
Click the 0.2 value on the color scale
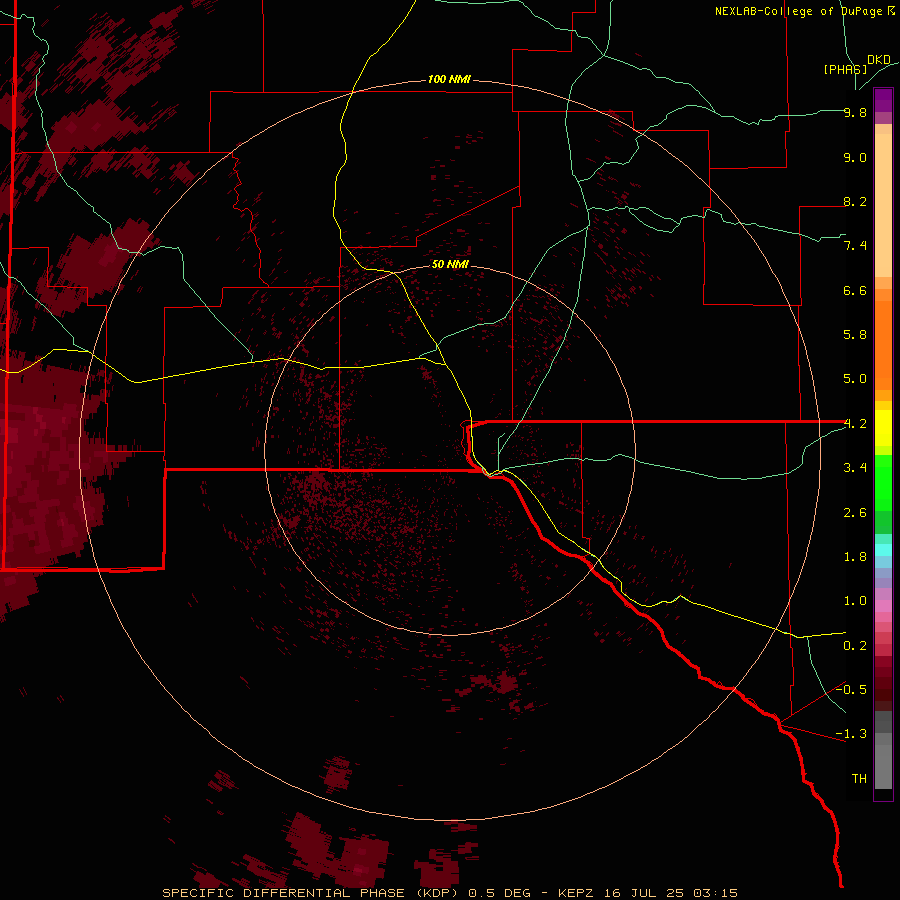(855, 646)
